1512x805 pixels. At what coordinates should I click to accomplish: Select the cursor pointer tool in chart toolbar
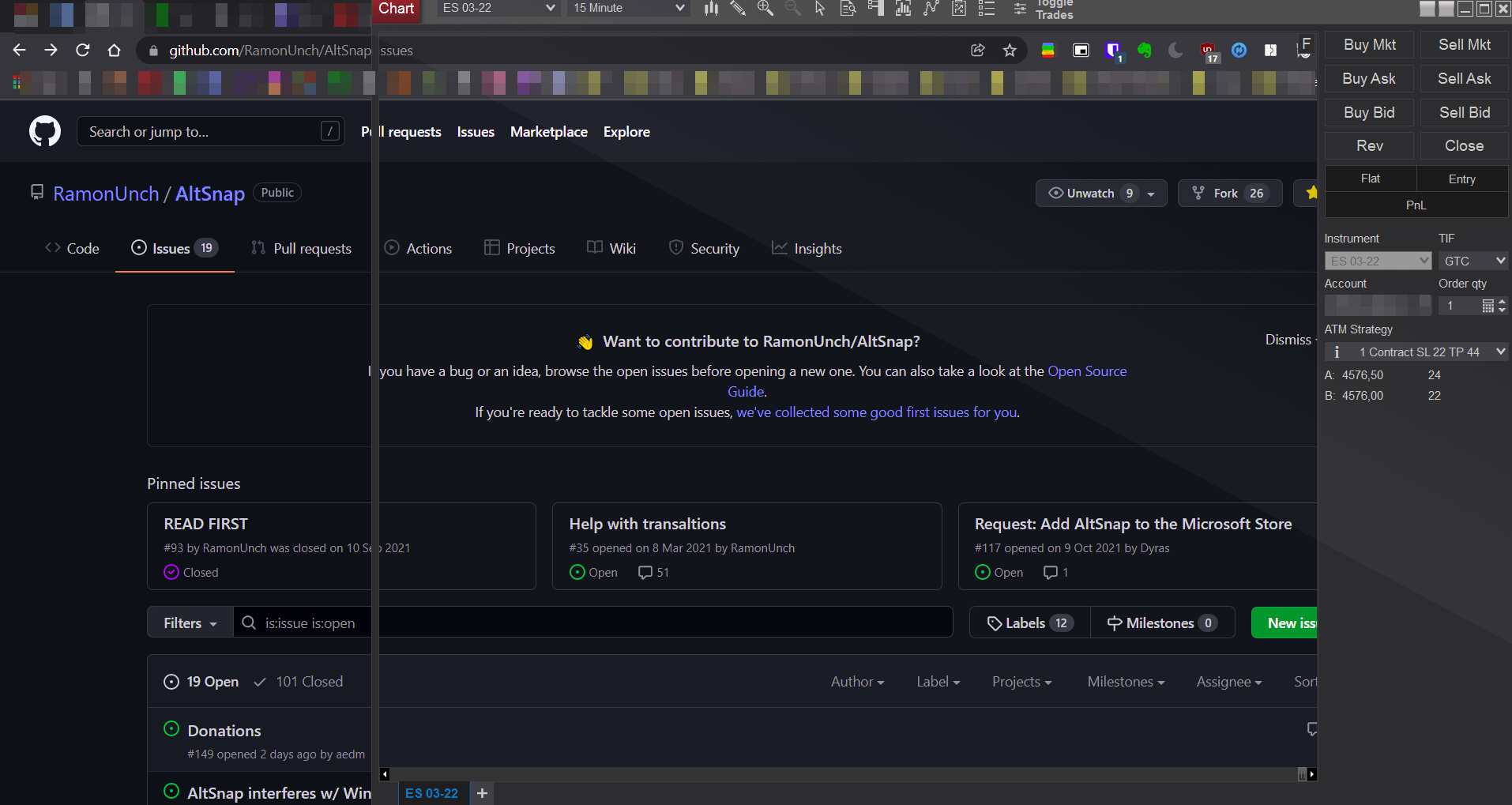(820, 9)
